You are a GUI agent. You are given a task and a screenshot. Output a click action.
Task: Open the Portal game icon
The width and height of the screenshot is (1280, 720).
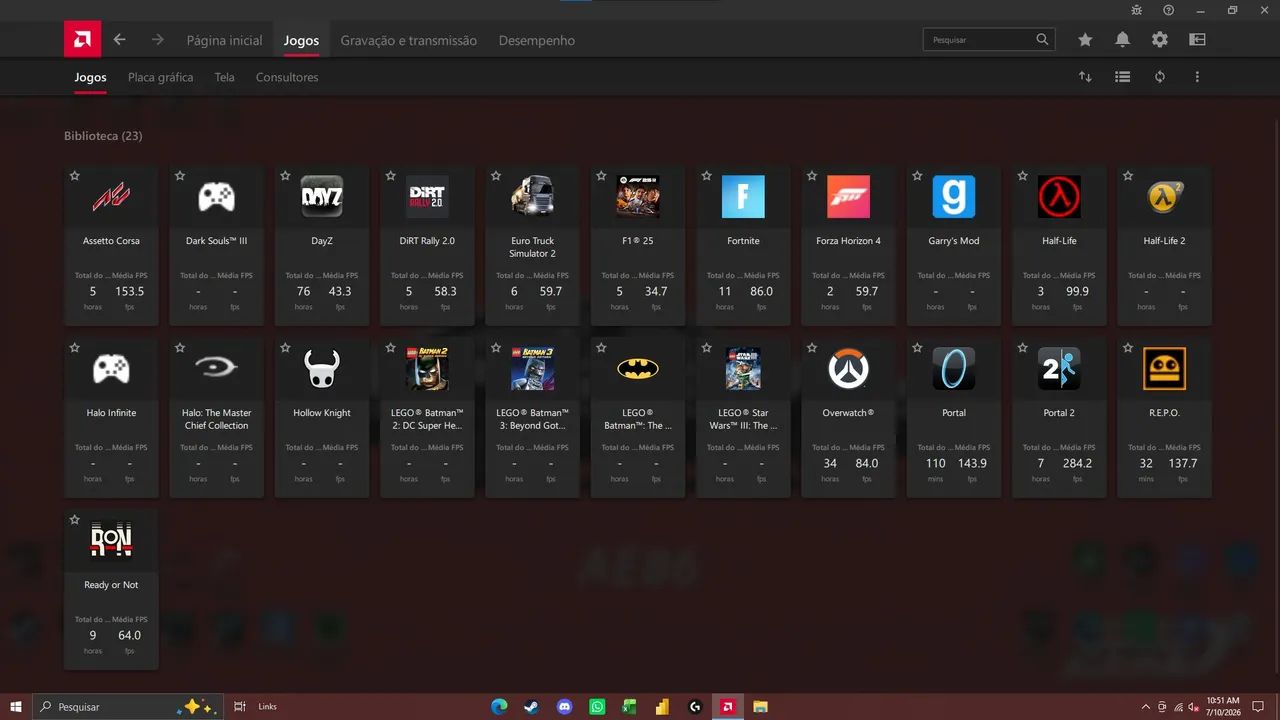point(954,369)
